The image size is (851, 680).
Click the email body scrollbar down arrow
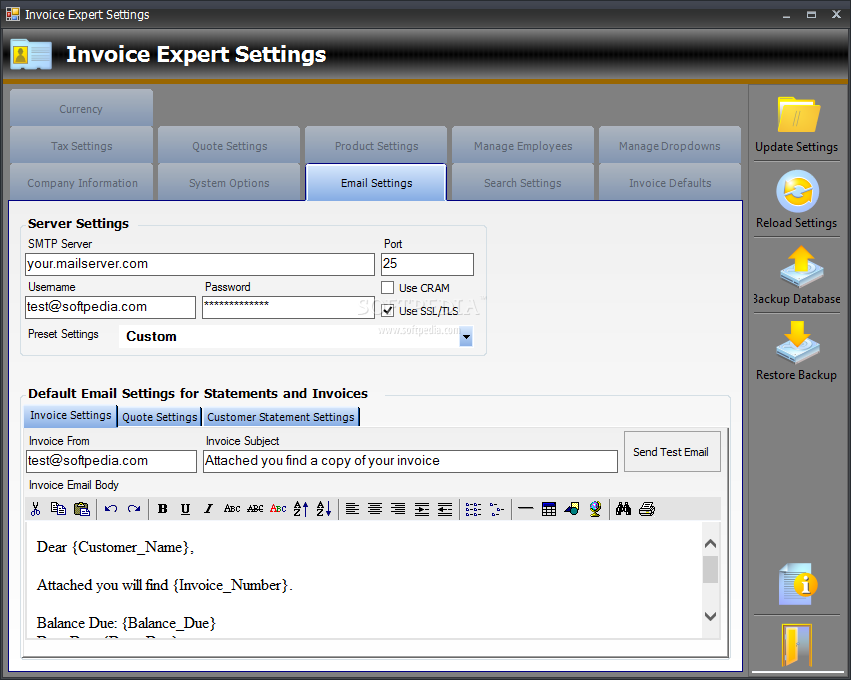(x=710, y=616)
